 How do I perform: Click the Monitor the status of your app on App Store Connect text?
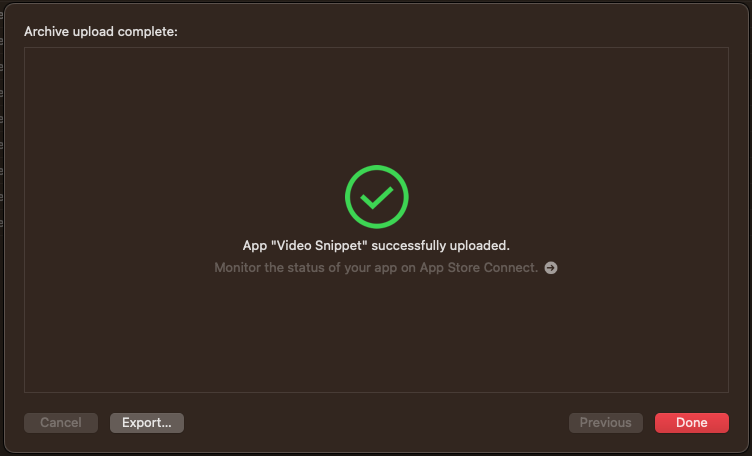coord(376,268)
